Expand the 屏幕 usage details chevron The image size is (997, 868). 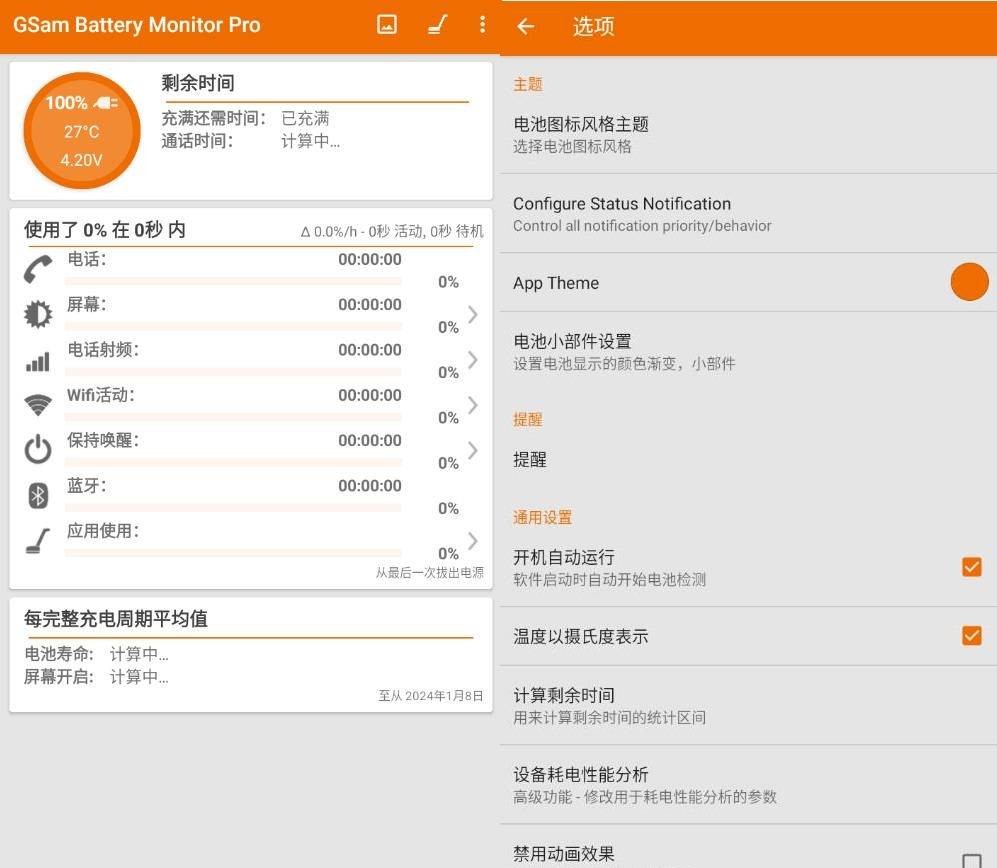coord(473,315)
